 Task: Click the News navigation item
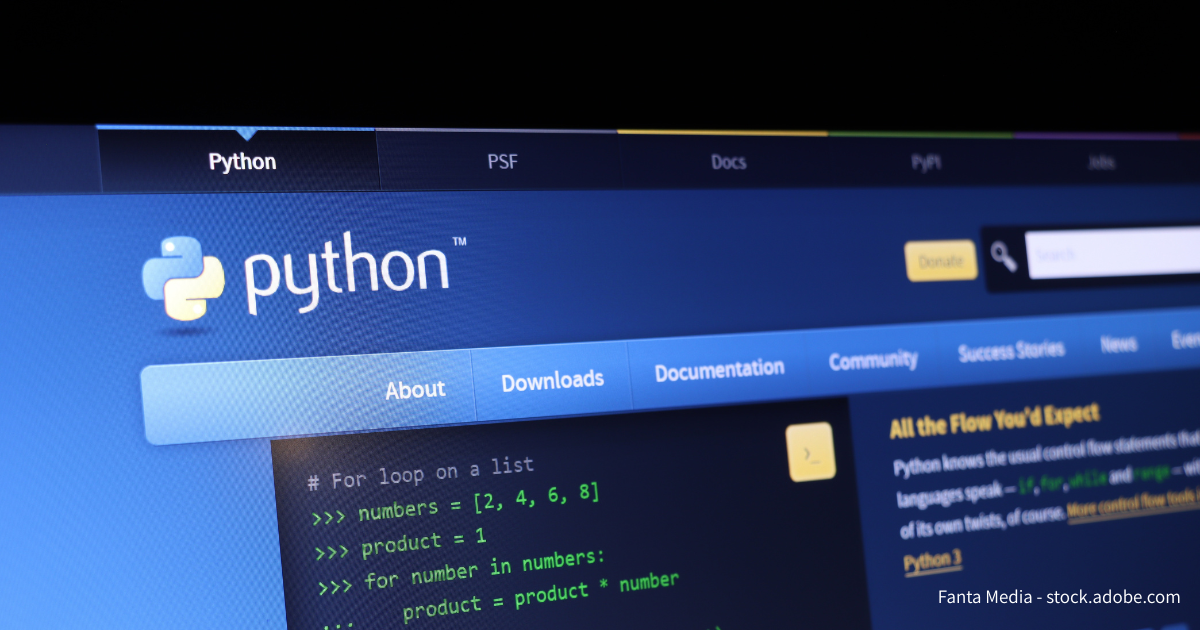(x=1117, y=342)
